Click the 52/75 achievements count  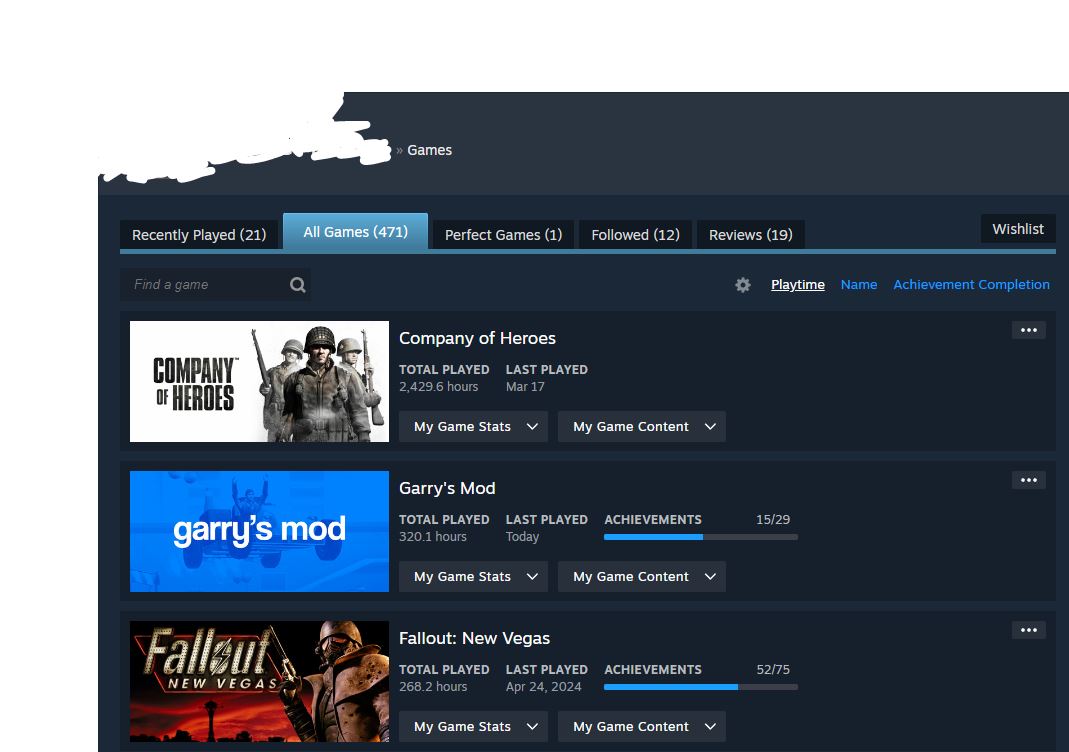coord(773,670)
